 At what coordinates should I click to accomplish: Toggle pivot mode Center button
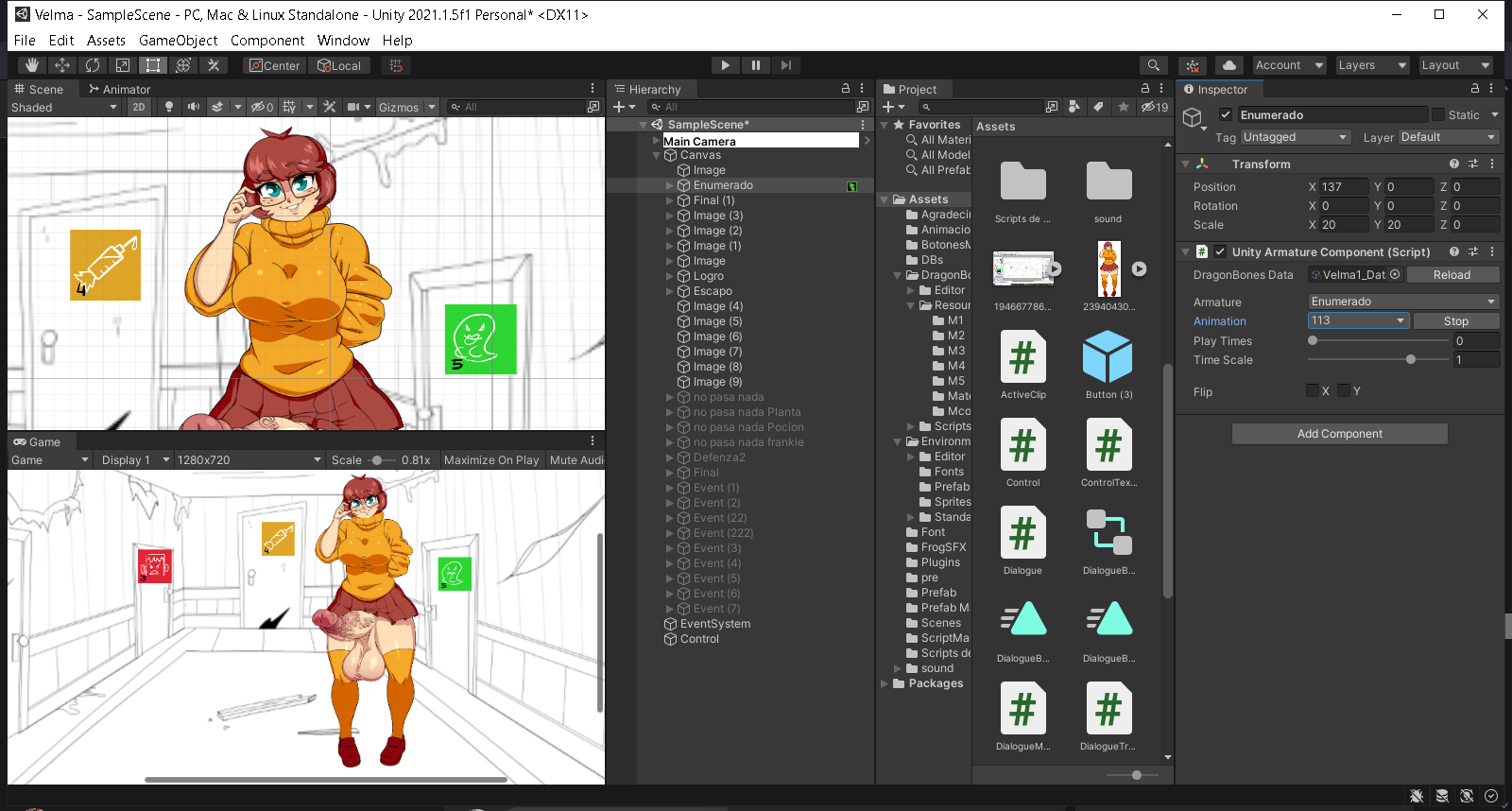tap(274, 65)
